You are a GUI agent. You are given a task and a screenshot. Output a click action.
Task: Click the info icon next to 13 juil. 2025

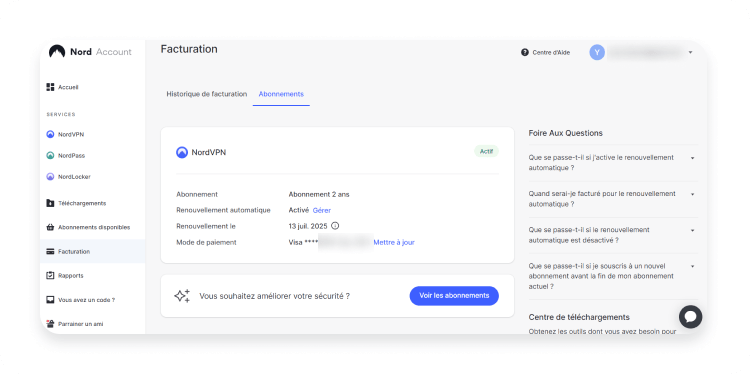[335, 226]
